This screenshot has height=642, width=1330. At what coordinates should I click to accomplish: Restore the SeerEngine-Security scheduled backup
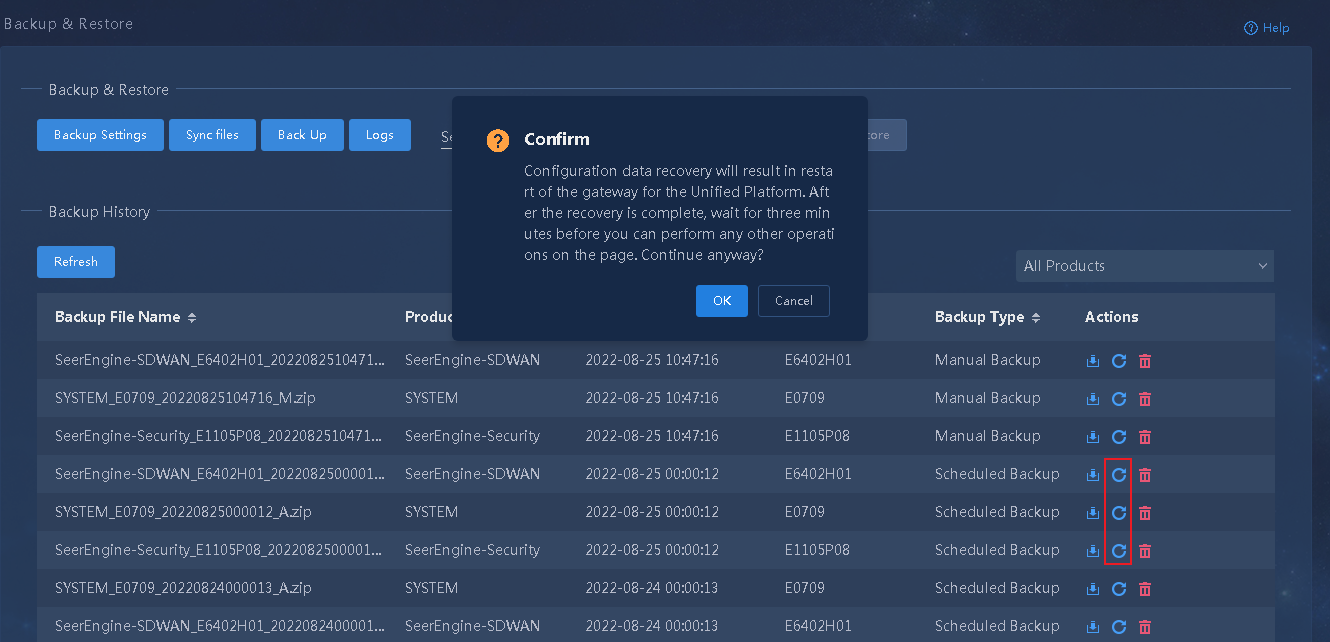point(1119,551)
